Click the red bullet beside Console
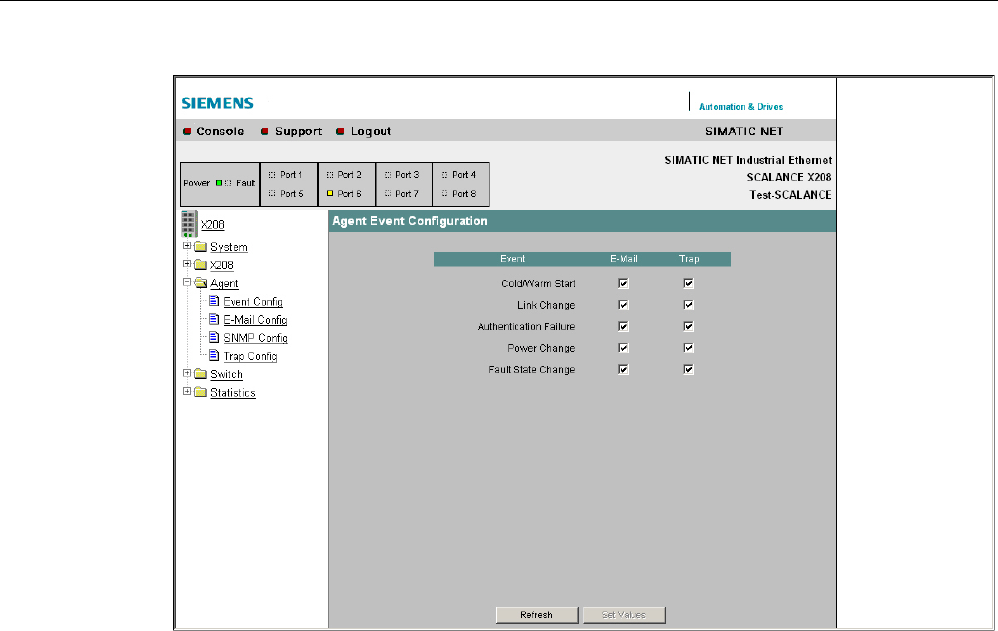 pos(187,131)
